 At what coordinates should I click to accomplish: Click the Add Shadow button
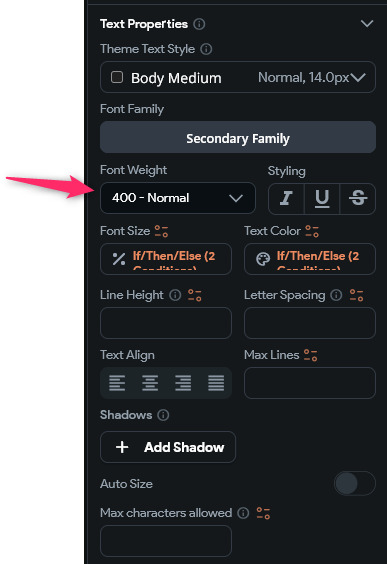click(168, 447)
